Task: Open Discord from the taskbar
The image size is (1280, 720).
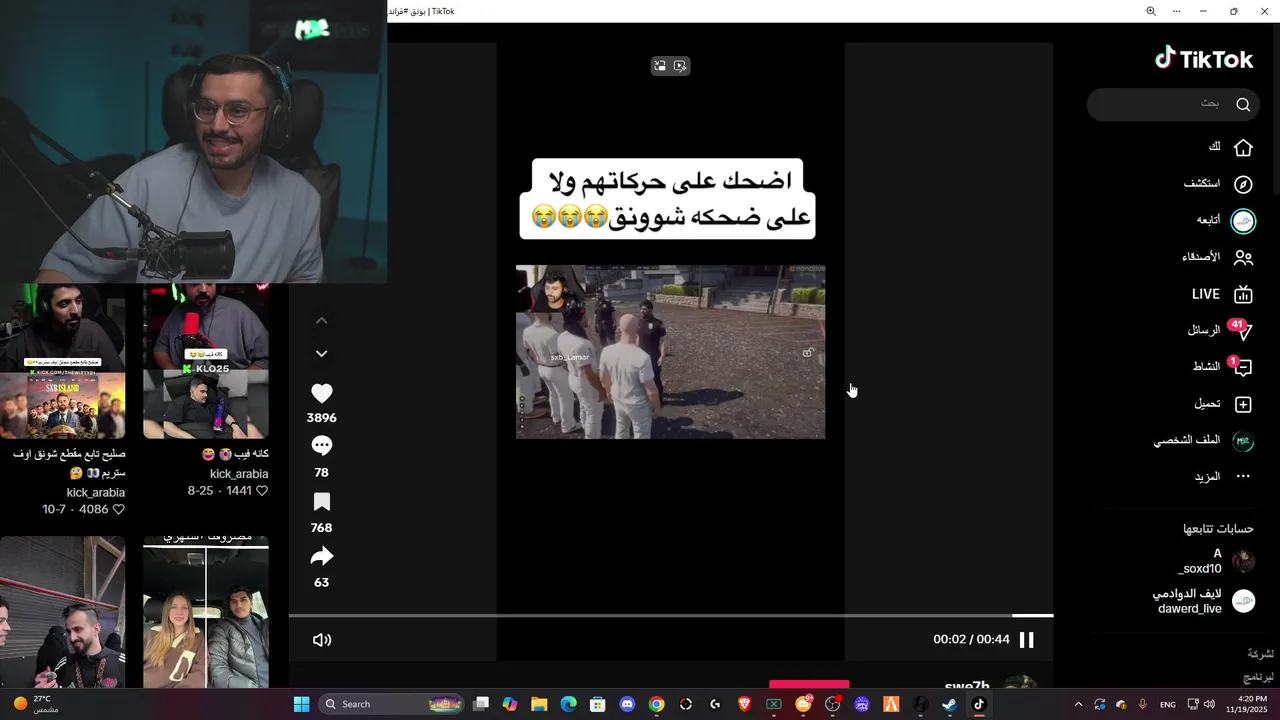Action: click(627, 704)
